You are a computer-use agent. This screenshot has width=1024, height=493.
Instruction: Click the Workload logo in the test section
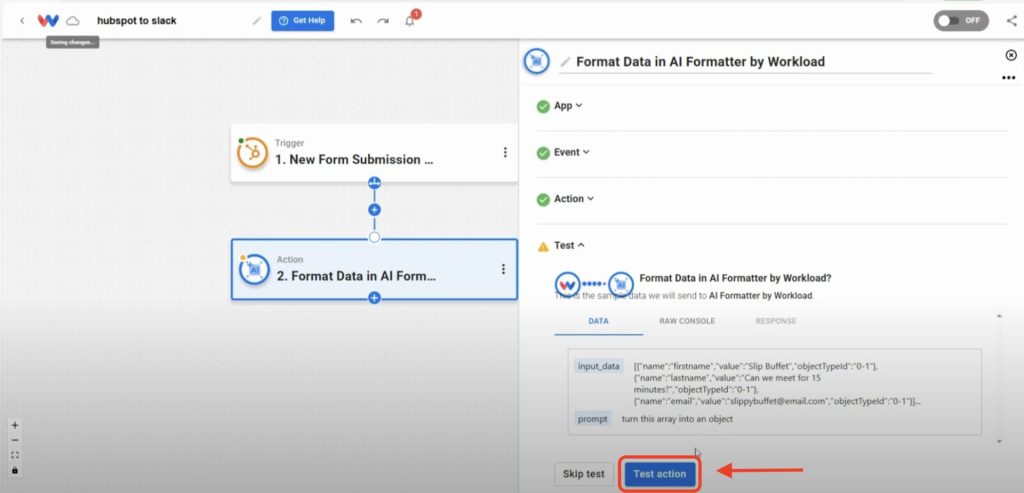tap(568, 285)
